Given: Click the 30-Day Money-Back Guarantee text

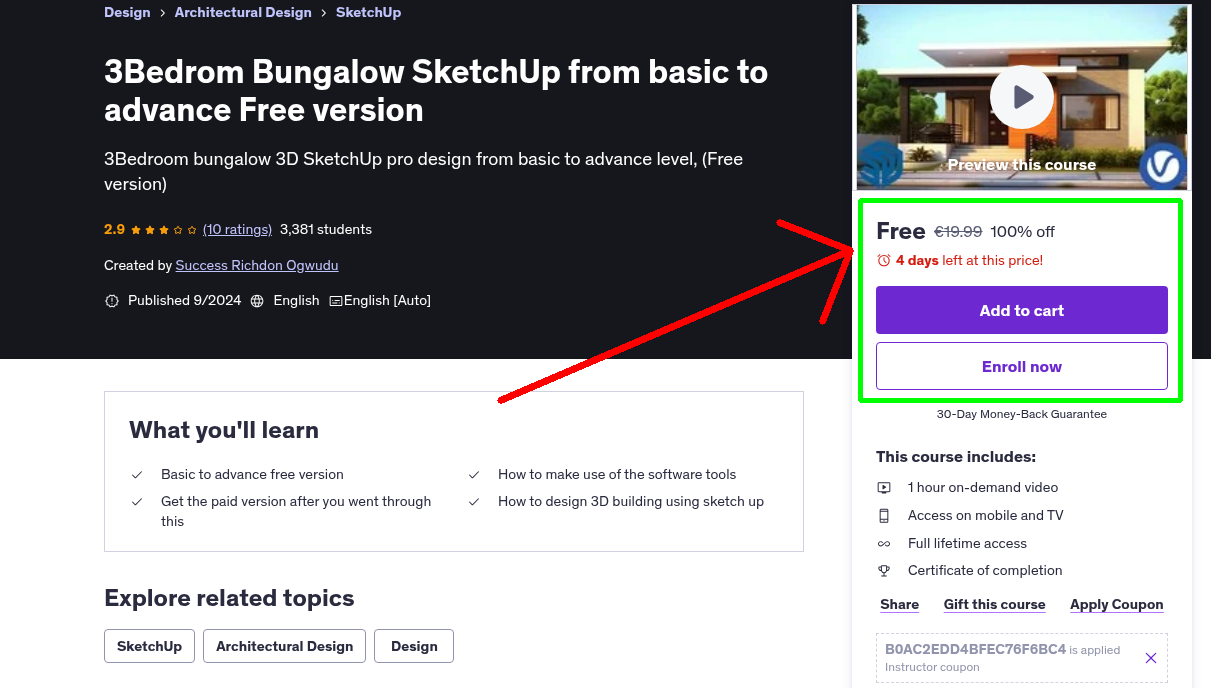Looking at the screenshot, I should 1021,414.
